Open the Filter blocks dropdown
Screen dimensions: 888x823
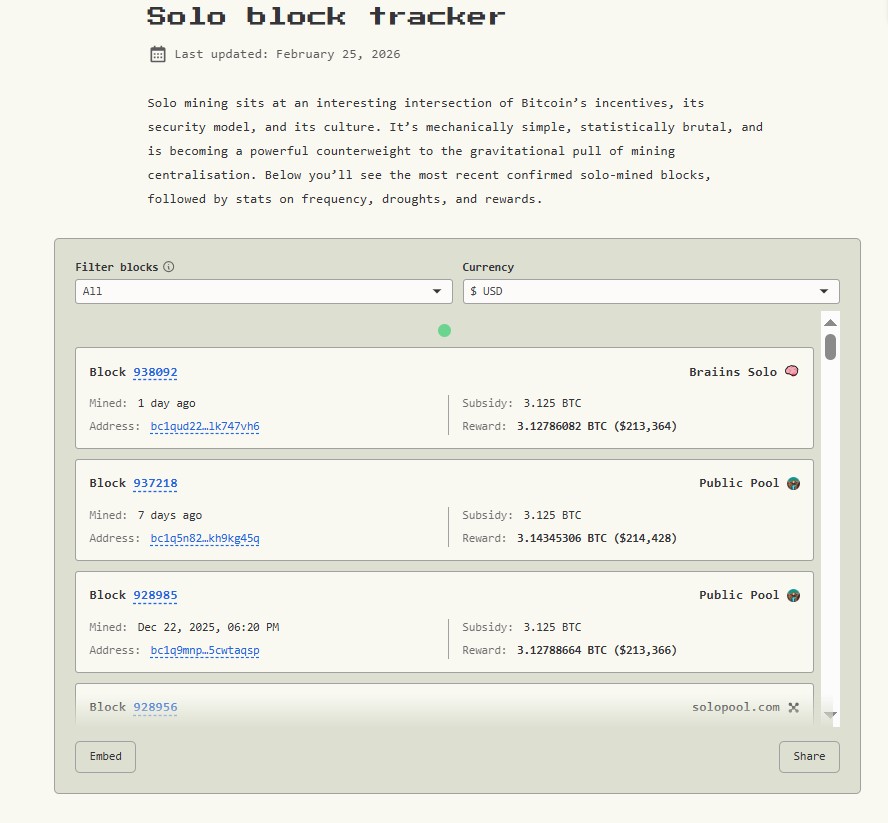(x=264, y=291)
